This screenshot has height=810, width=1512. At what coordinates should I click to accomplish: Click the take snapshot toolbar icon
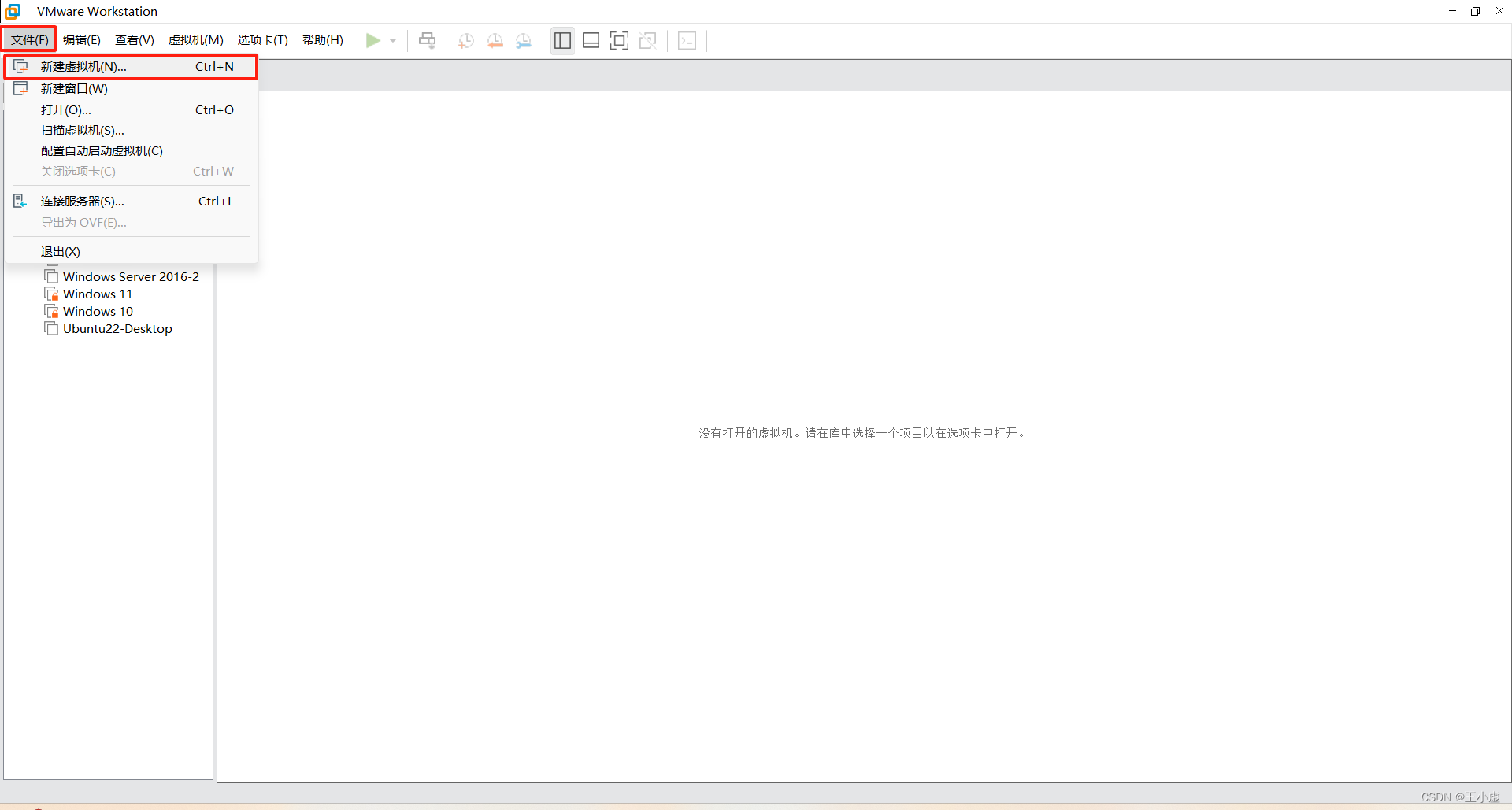(466, 40)
